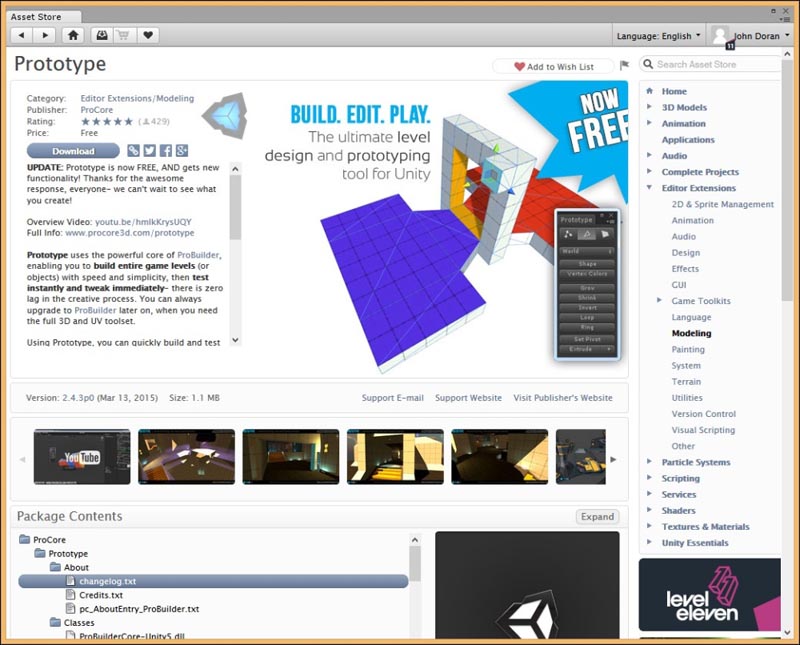
Task: Open the Language: English dropdown
Action: pyautogui.click(x=658, y=35)
